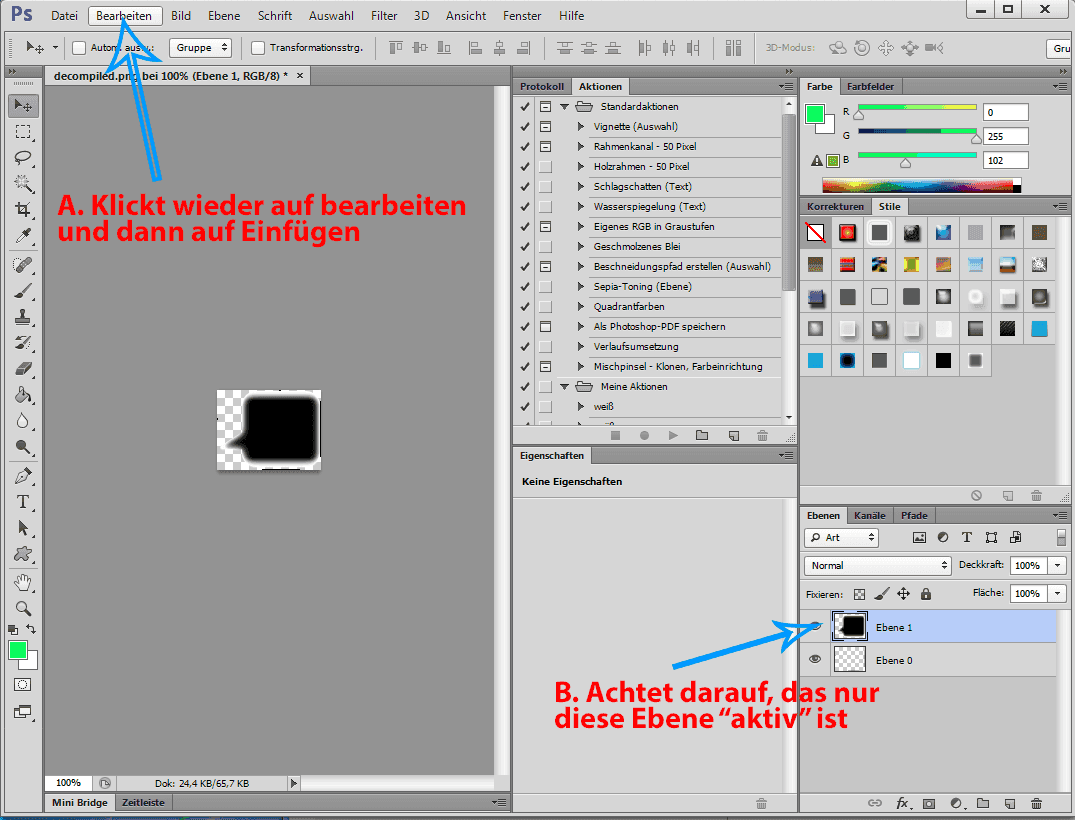Screen dimensions: 1075x820
Task: Toggle checkmark for Sepia-Toning (Ebene) action
Action: pyautogui.click(x=525, y=287)
